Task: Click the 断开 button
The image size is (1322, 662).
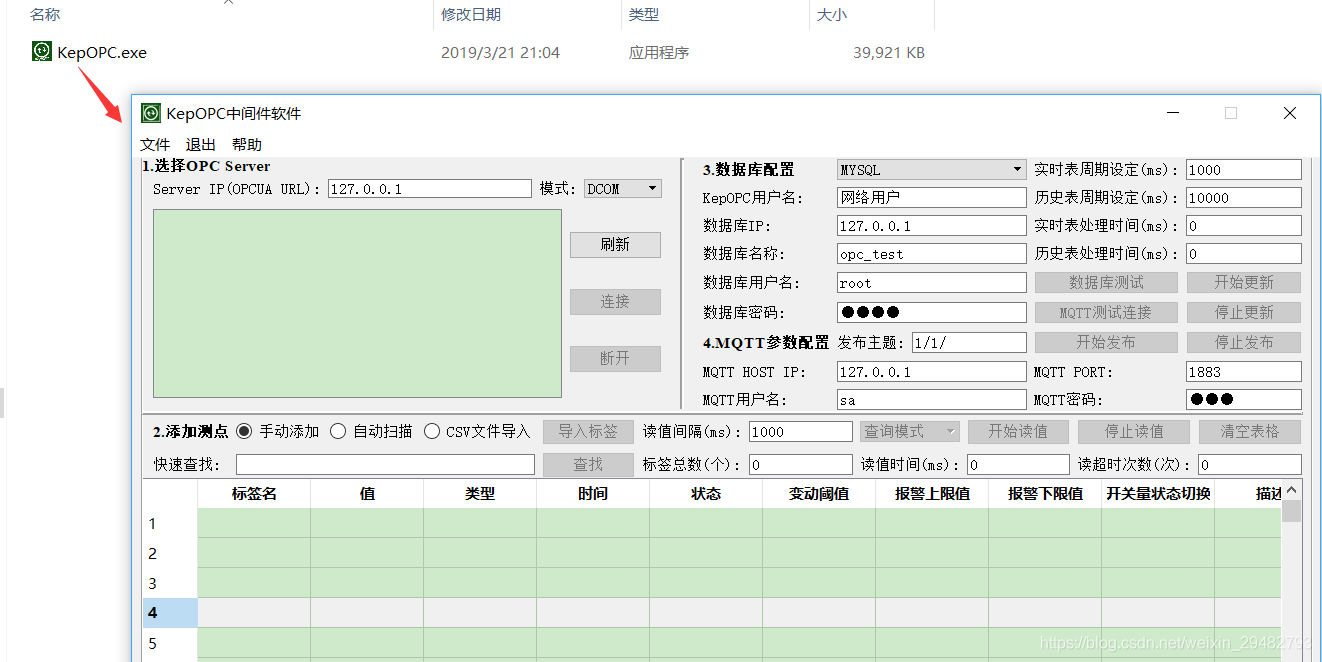Action: click(615, 359)
